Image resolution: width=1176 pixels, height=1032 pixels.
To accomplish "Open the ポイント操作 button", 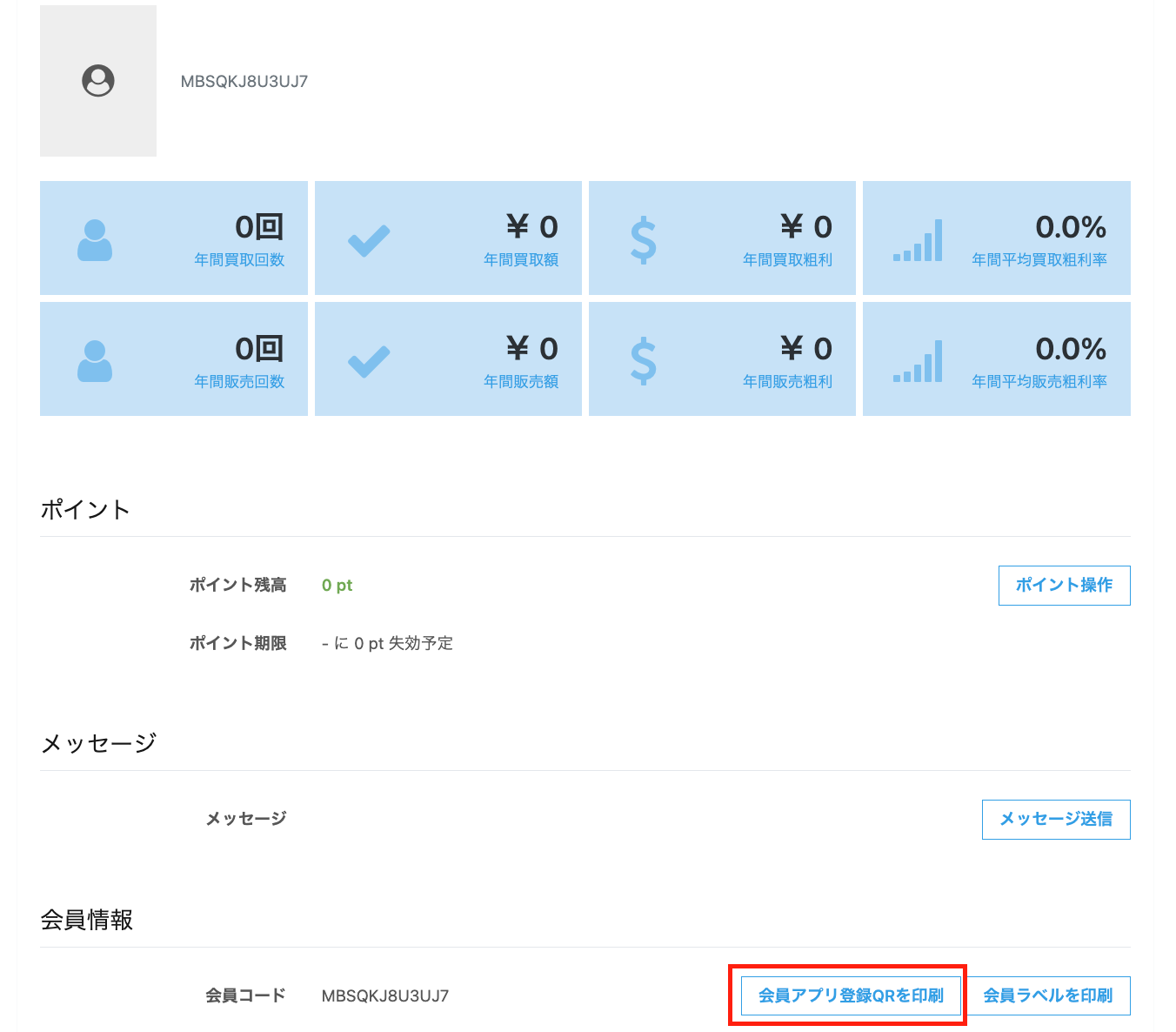I will pos(1064,585).
